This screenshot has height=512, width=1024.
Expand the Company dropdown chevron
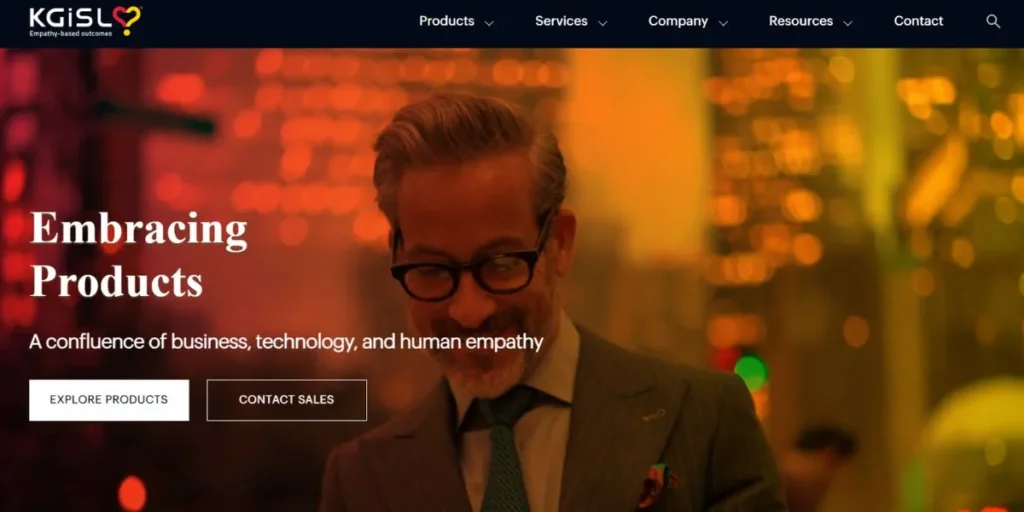tap(723, 23)
